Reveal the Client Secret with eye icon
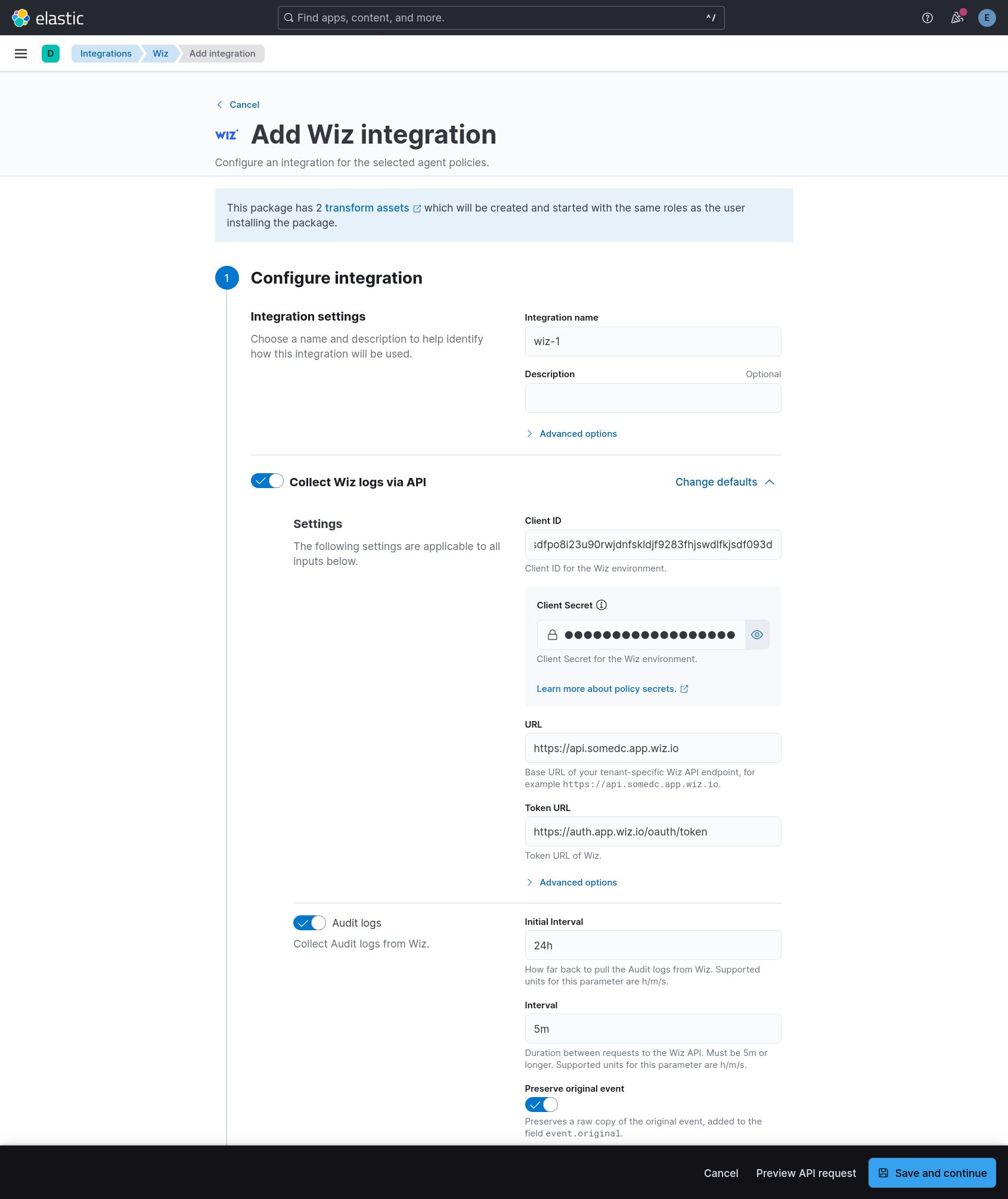 (x=757, y=635)
